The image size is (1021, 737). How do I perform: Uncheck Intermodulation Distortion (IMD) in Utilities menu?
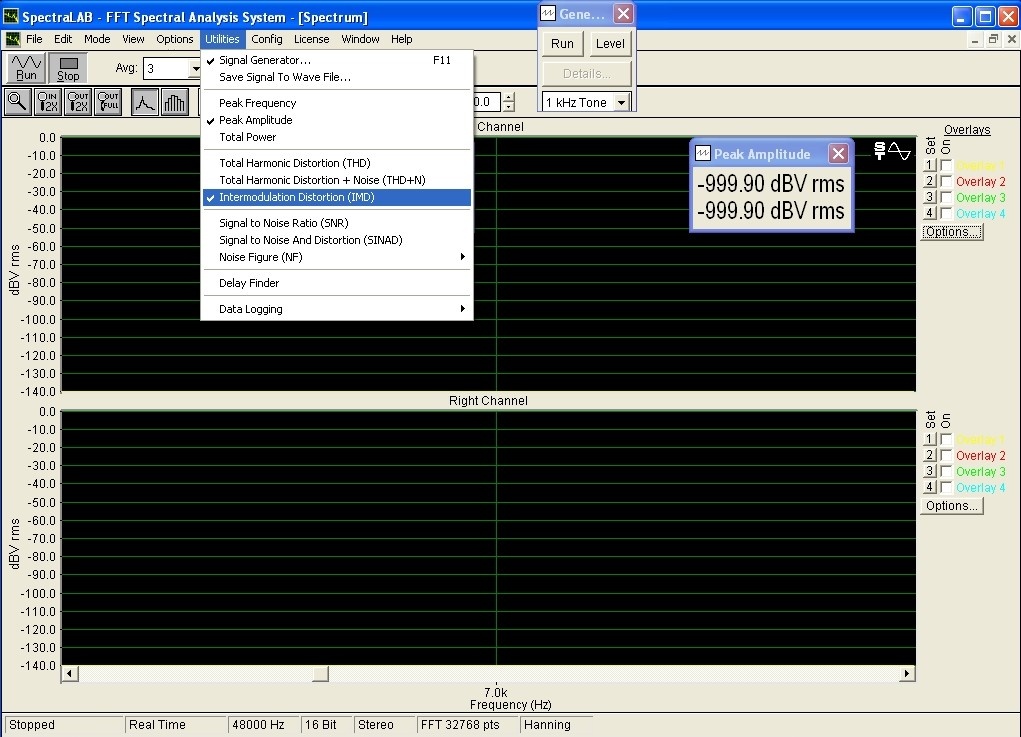pyautogui.click(x=337, y=197)
